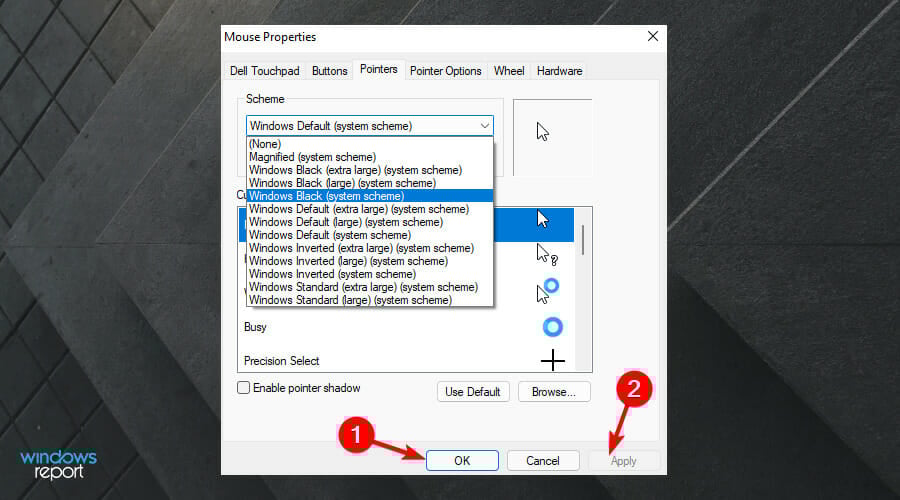Image resolution: width=900 pixels, height=500 pixels.
Task: Click the scheme preview pointer image
Action: click(x=542, y=132)
